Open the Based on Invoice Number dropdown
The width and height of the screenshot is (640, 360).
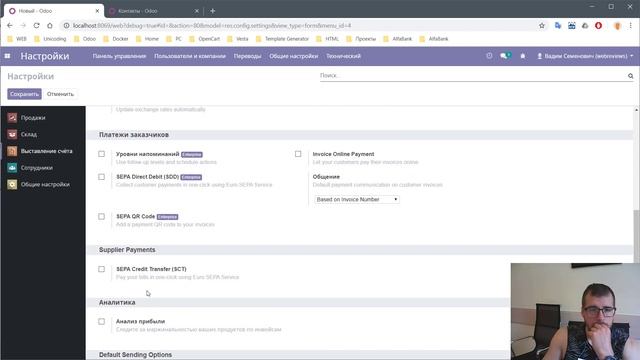(x=357, y=199)
